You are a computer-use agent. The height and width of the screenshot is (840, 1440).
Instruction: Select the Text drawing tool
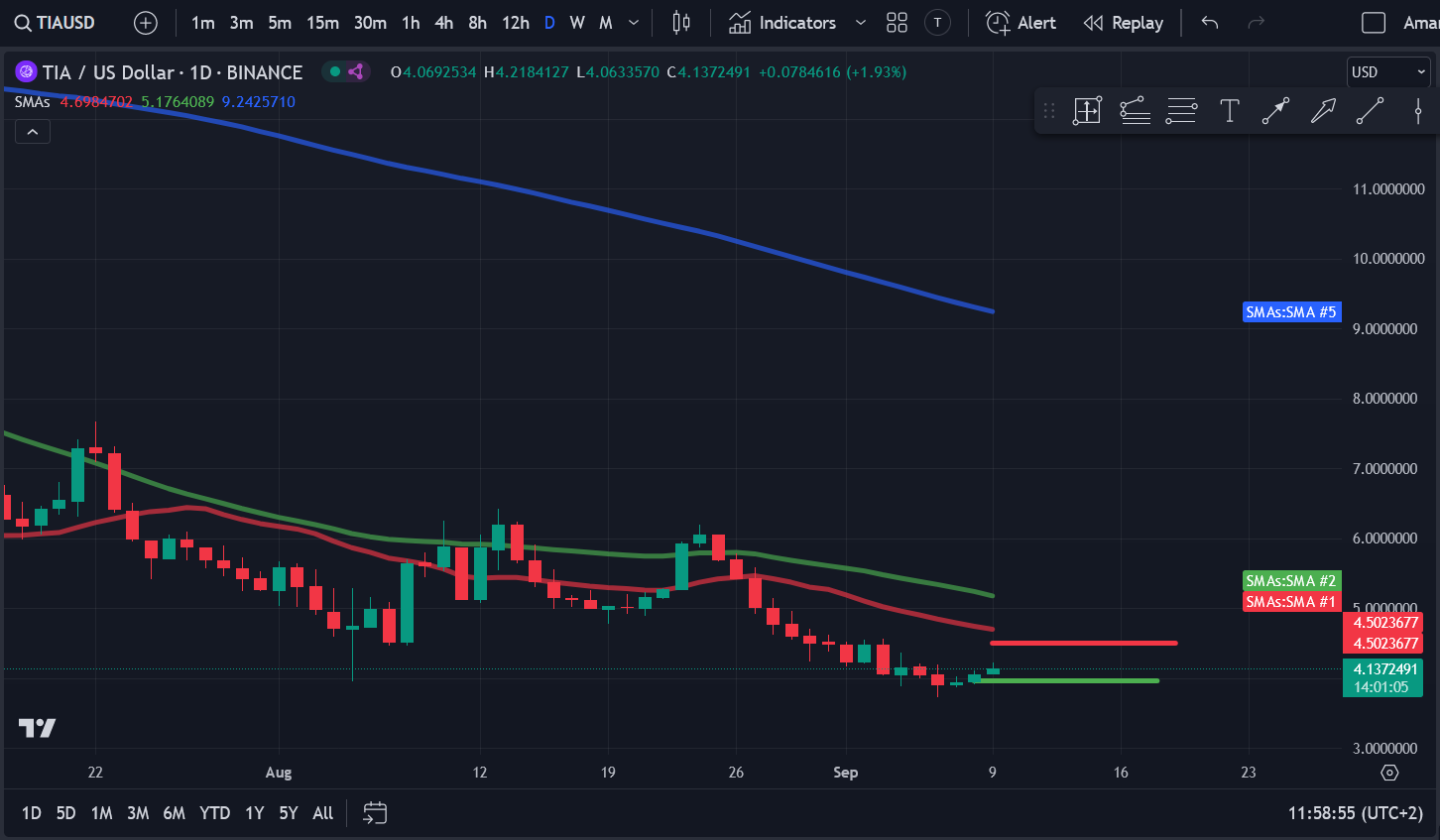pyautogui.click(x=1229, y=111)
